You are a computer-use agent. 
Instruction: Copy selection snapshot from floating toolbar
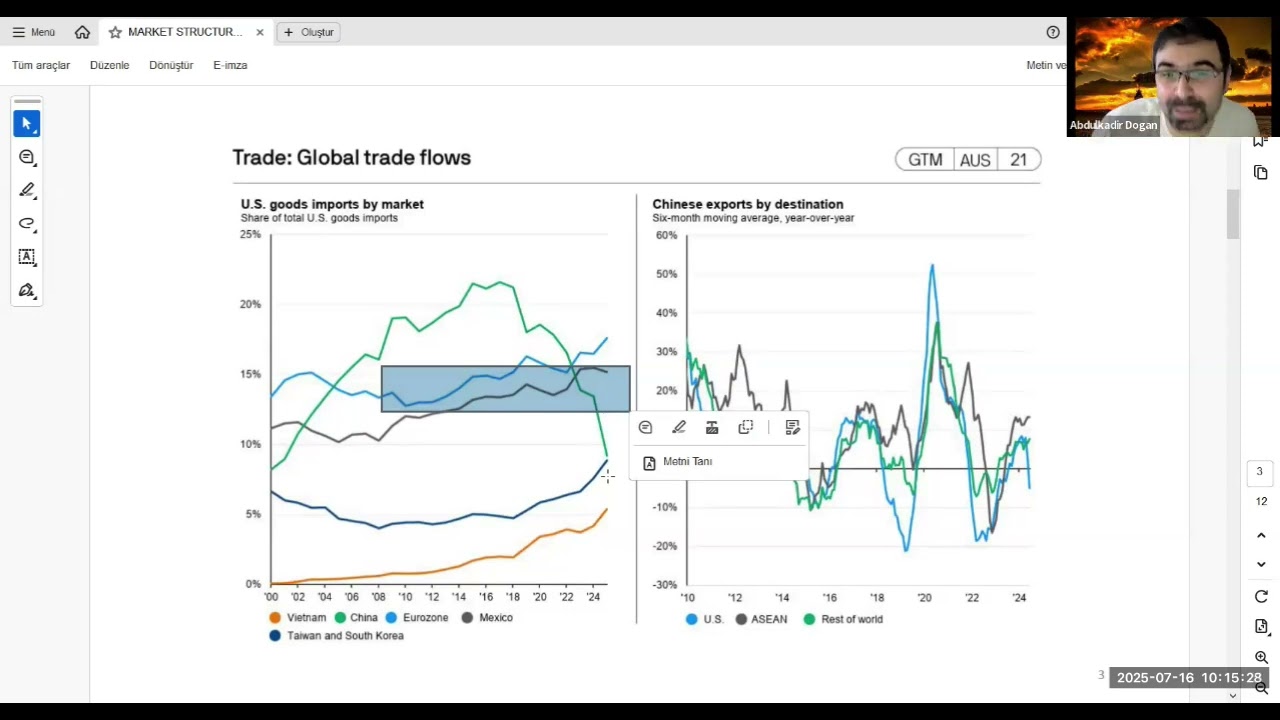745,428
